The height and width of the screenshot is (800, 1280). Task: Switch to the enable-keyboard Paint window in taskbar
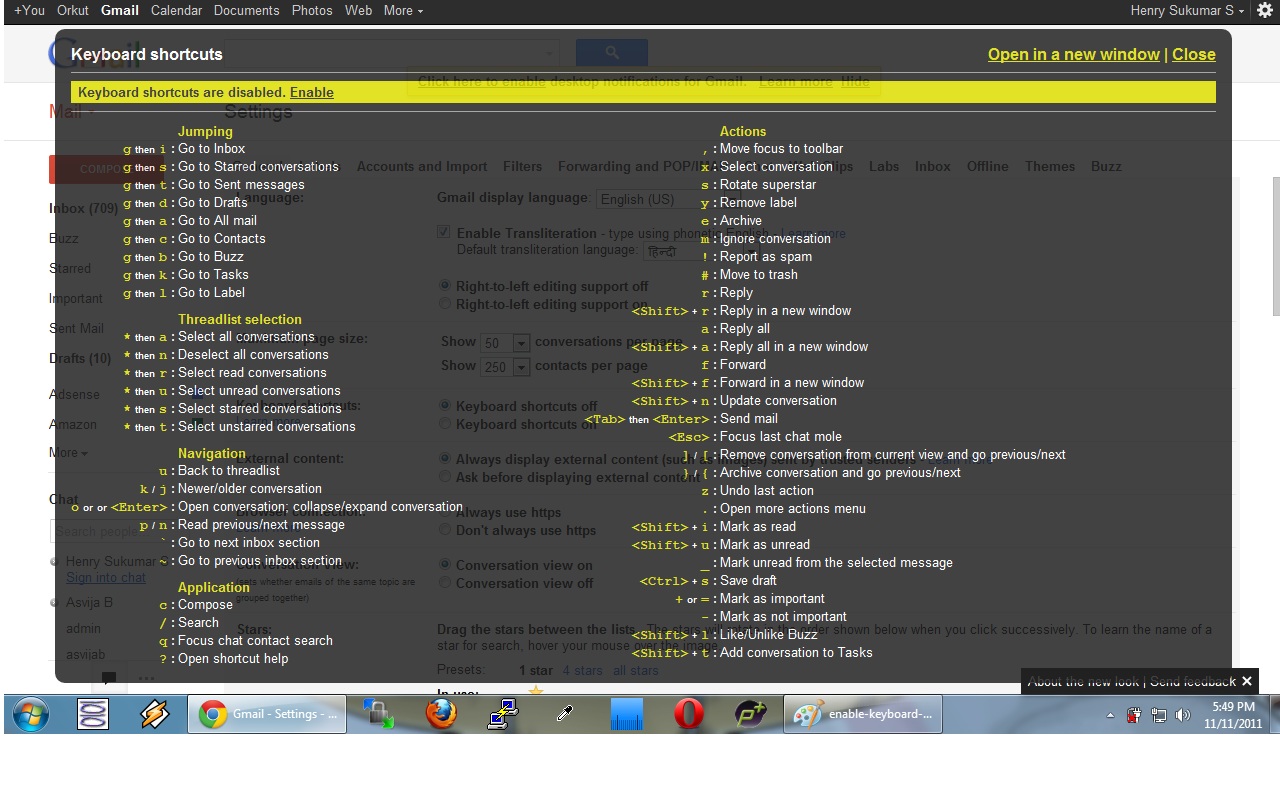(x=862, y=714)
